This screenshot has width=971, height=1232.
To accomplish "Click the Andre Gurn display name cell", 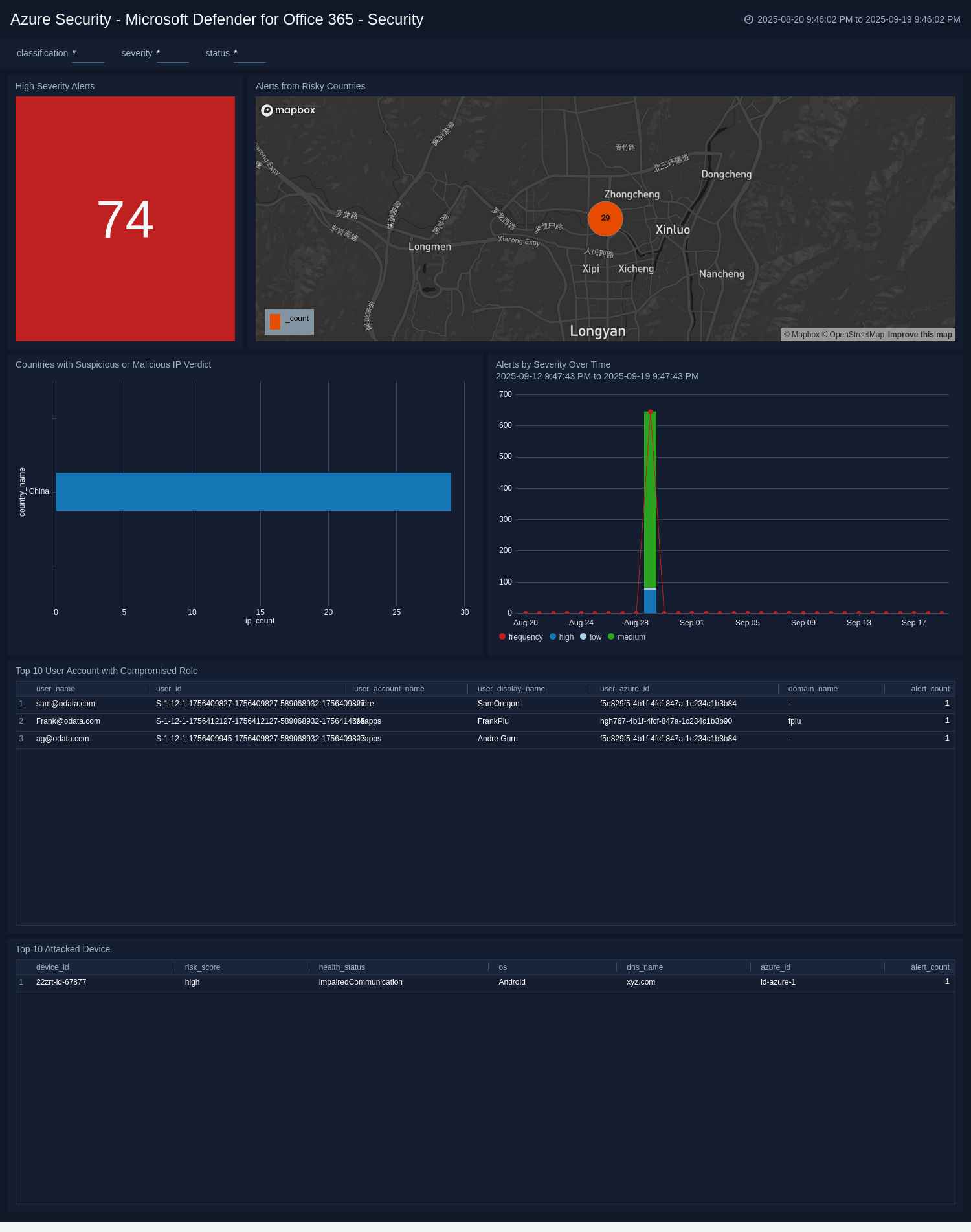I will tap(498, 739).
